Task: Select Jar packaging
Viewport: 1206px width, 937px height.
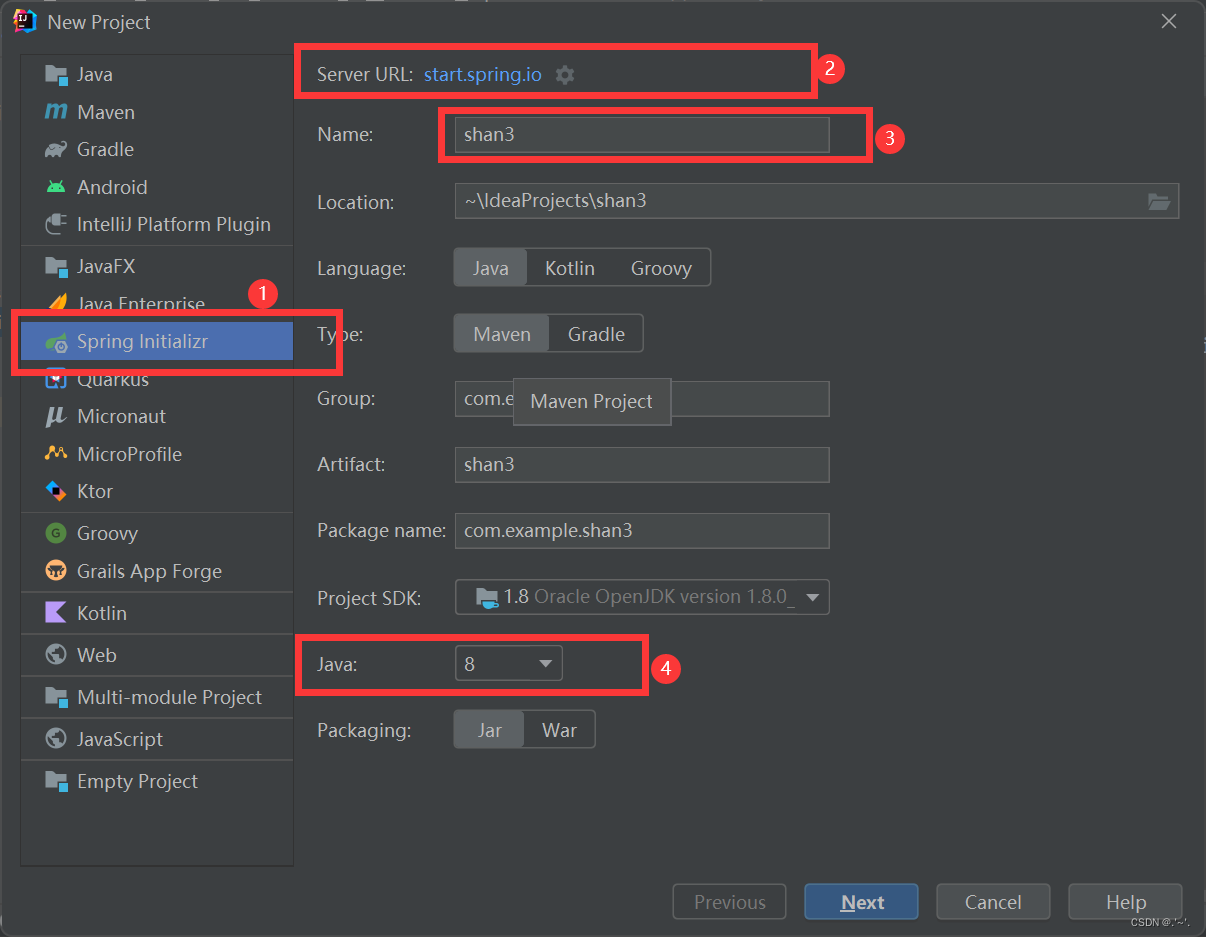Action: click(x=489, y=730)
